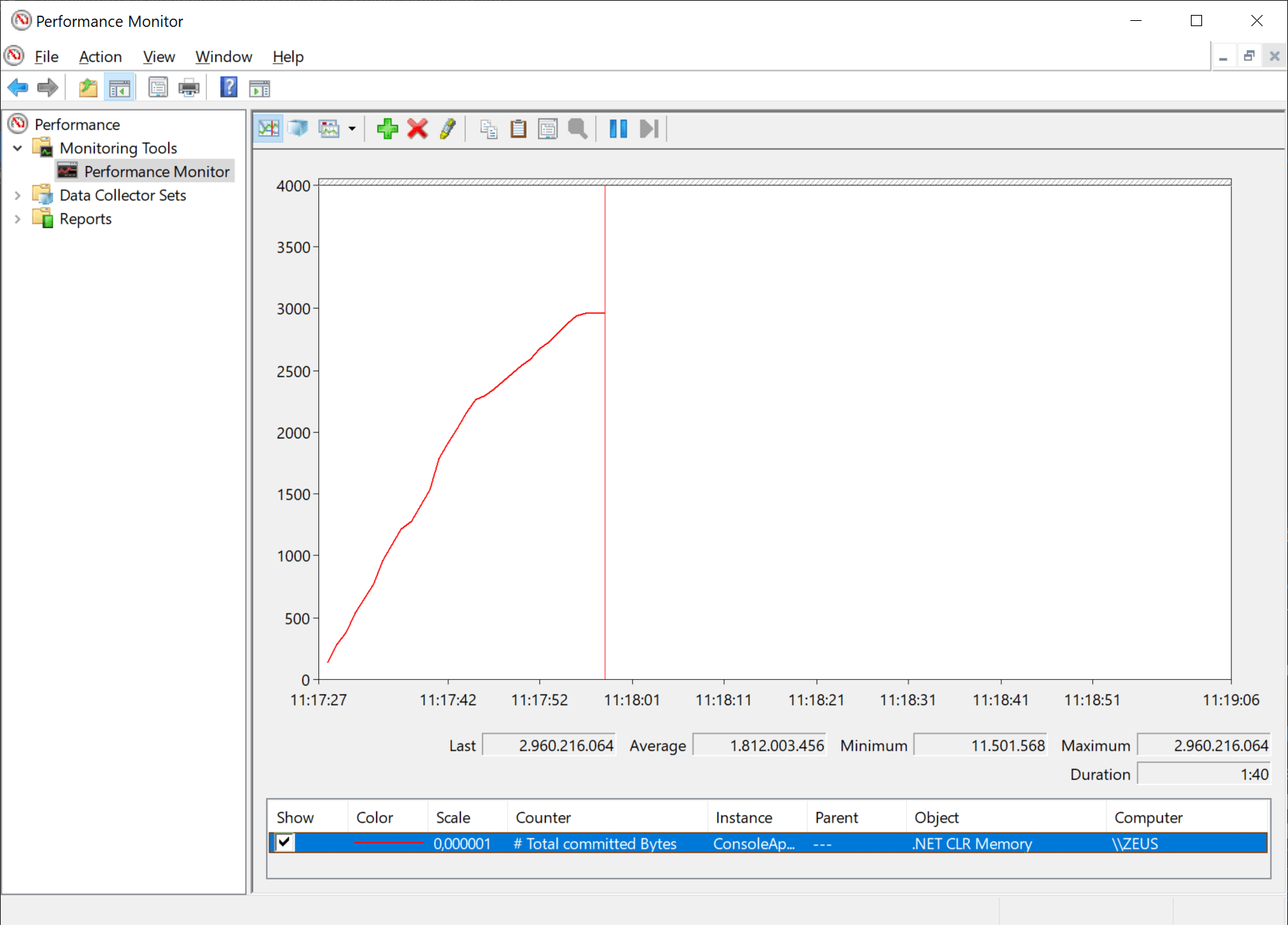The height and width of the screenshot is (925, 1288).
Task: Open the graph type dropdown arrow
Action: point(352,129)
